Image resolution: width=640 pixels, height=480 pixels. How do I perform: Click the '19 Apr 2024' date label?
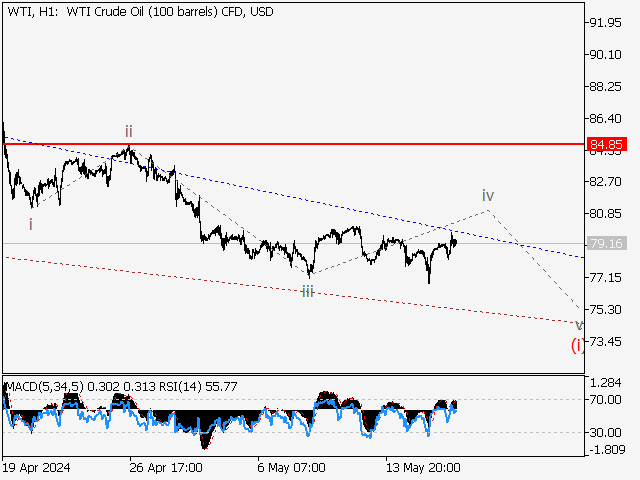(x=36, y=467)
